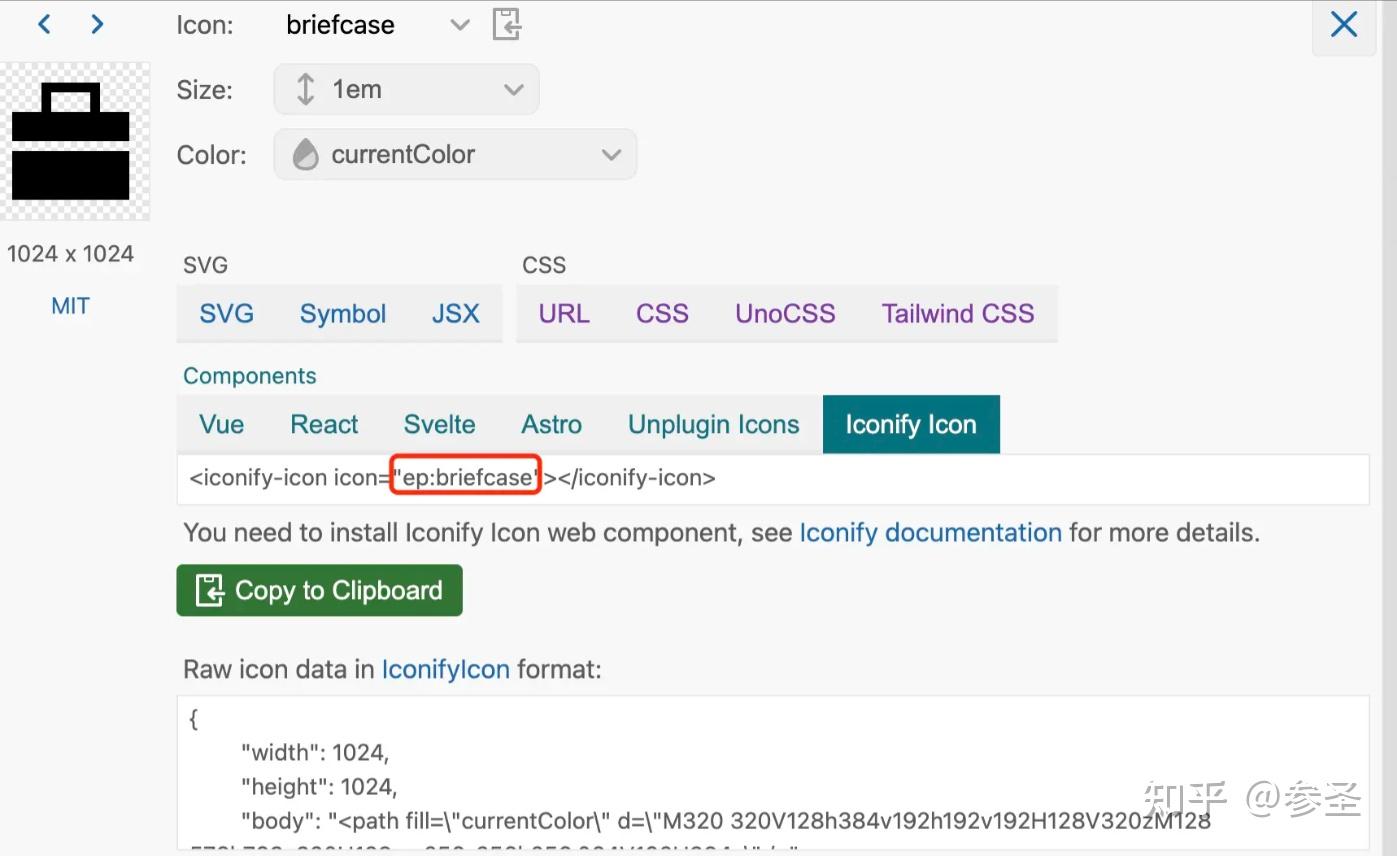Switch to the SVG tab
Screen dimensions: 1397x856
click(226, 314)
